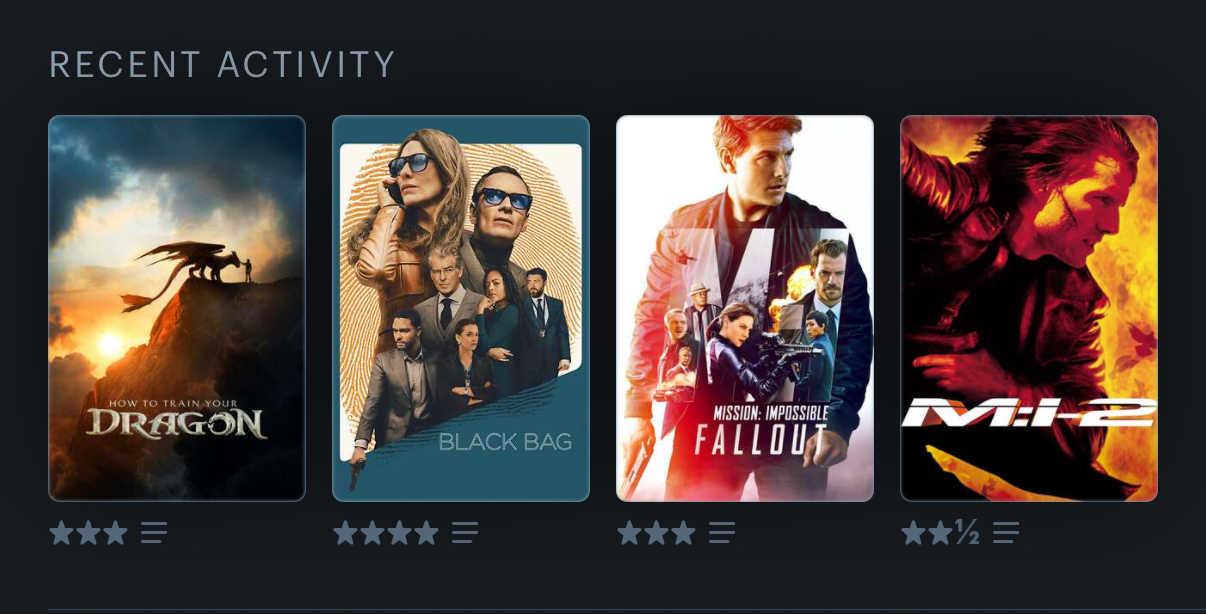Click the half-star symbol under M:I-2
The height and width of the screenshot is (614, 1206).
(967, 532)
